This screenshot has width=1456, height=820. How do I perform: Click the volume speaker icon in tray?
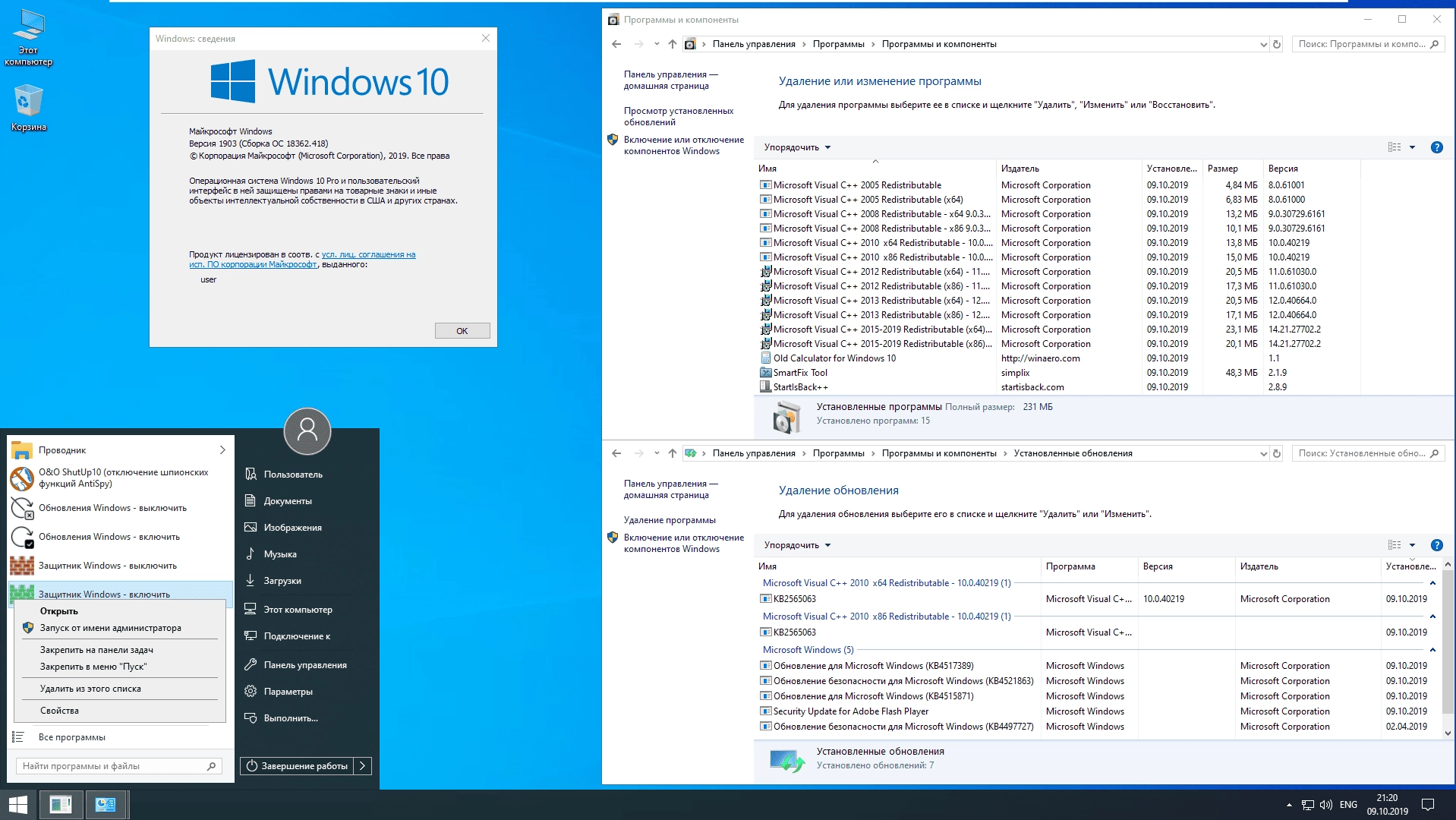click(1326, 805)
